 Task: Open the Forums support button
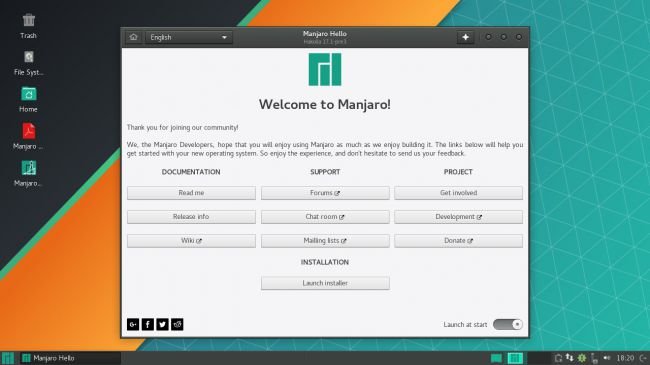click(325, 193)
